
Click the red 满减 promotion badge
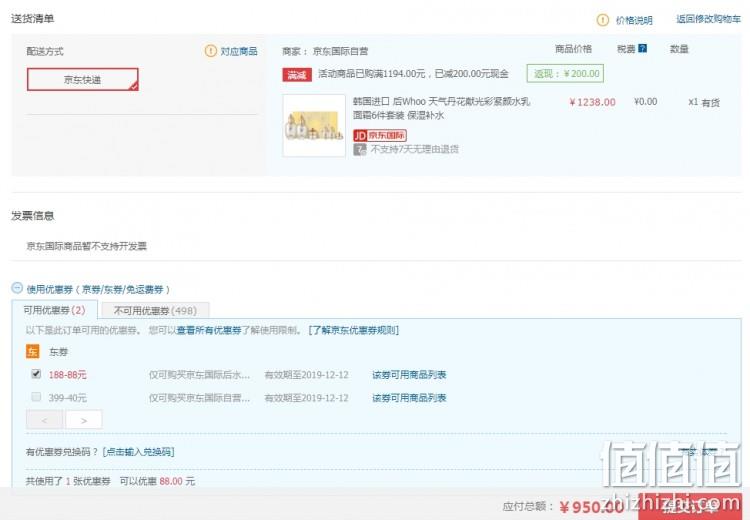pos(297,75)
